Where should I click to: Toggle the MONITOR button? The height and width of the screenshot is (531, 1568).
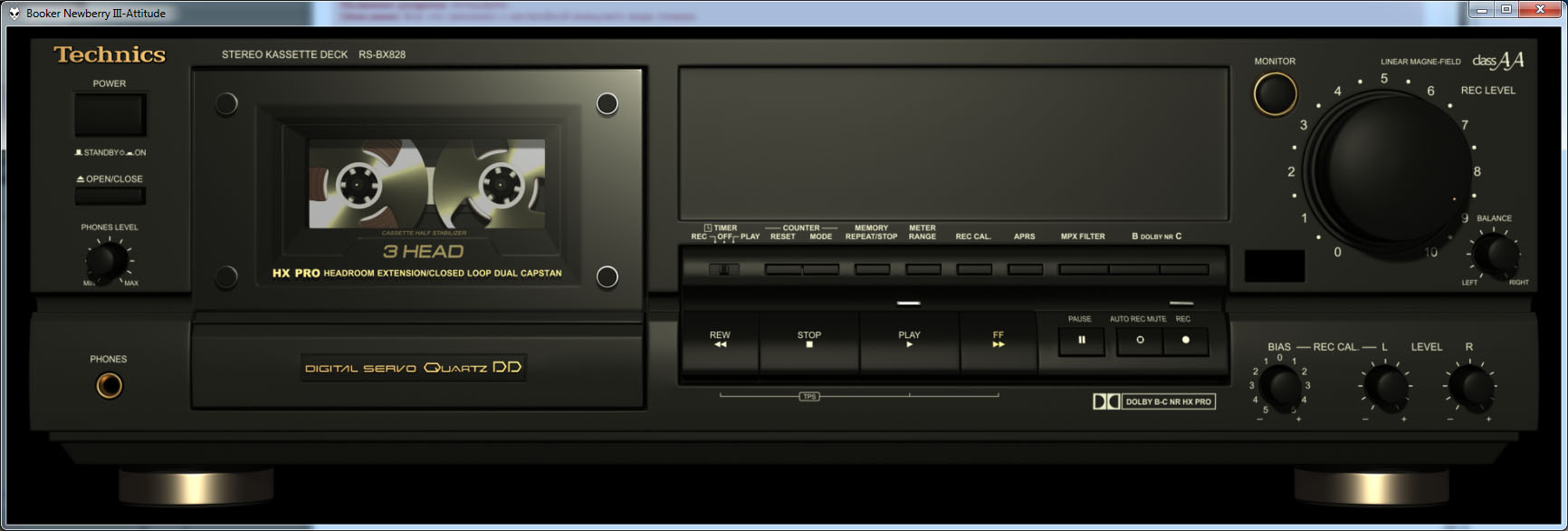click(x=1275, y=93)
